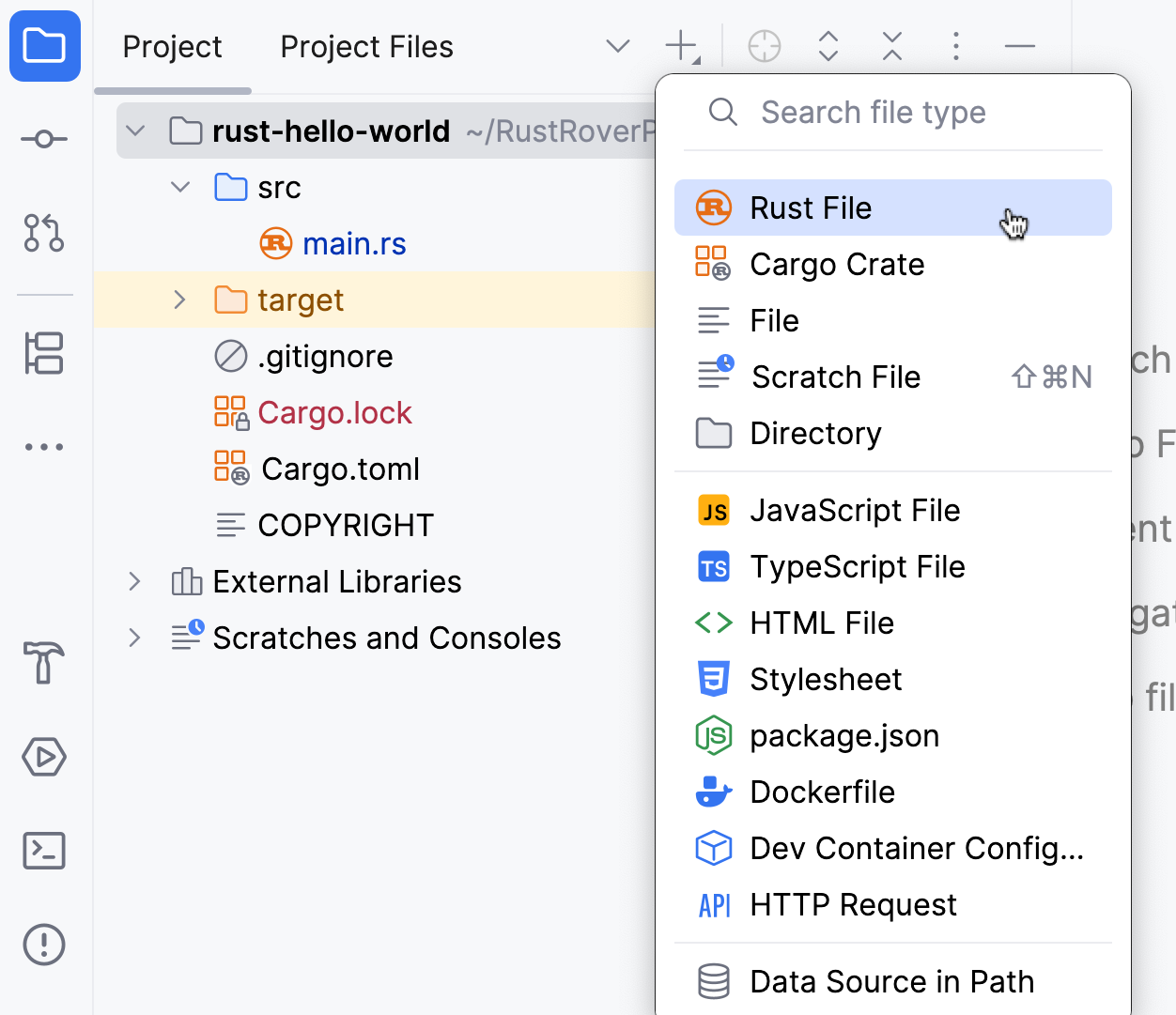1176x1015 pixels.
Task: Expand all nodes with Expand All icon
Action: tap(828, 45)
